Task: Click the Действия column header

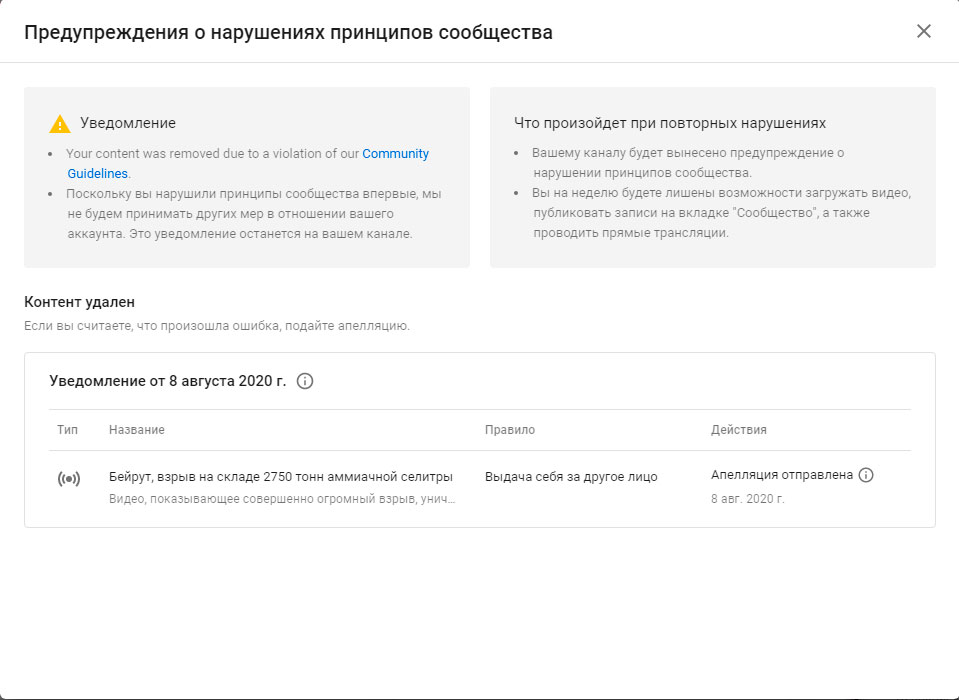Action: pos(738,430)
